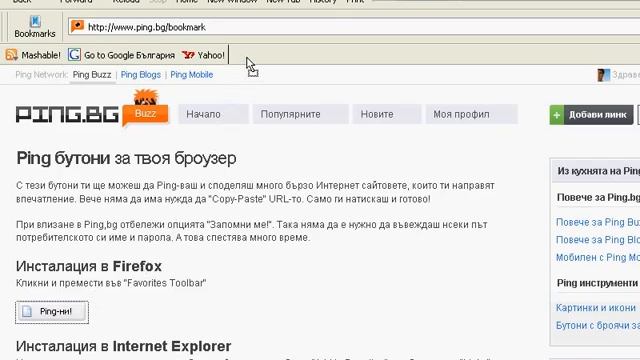Open the Популярните tab

click(300, 114)
